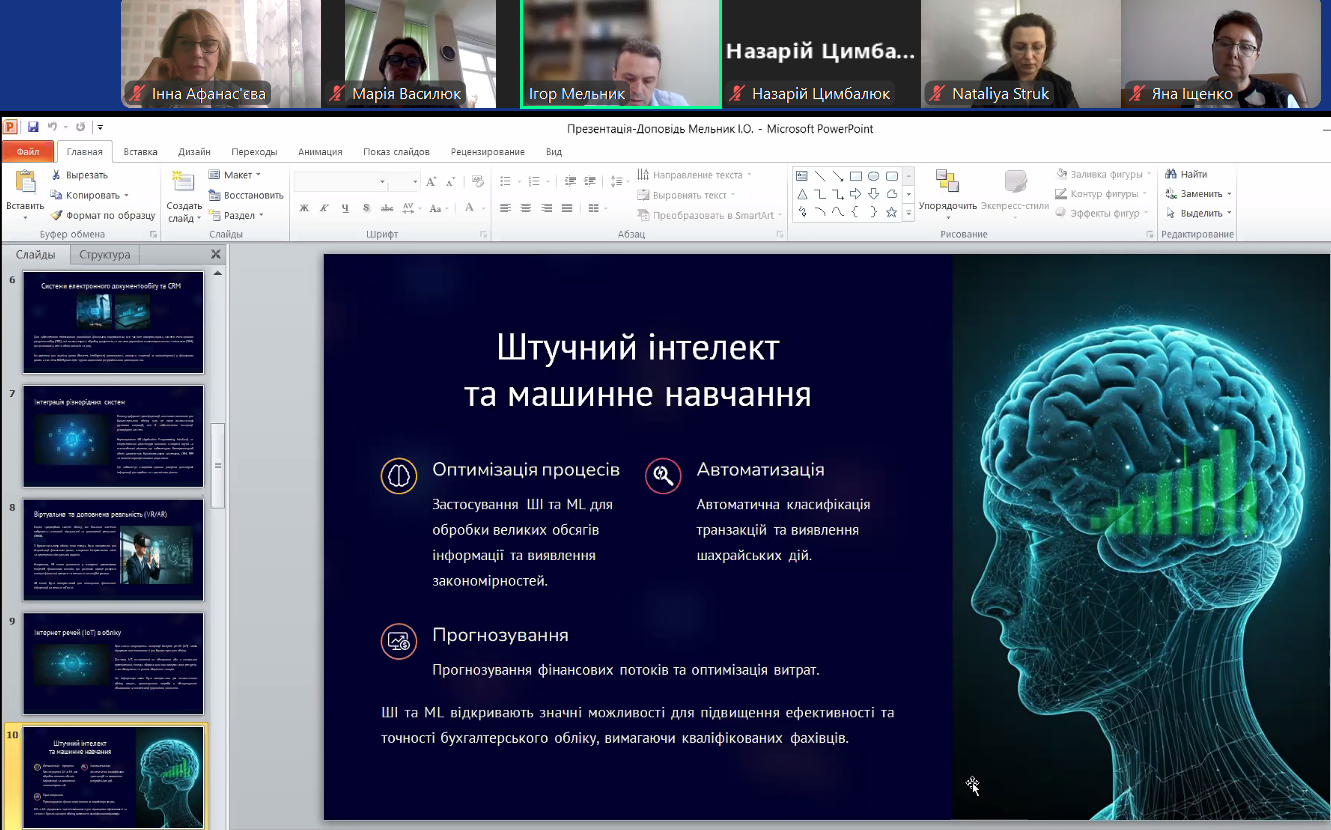Click the Restore (Восстановить) slide button

(246, 195)
